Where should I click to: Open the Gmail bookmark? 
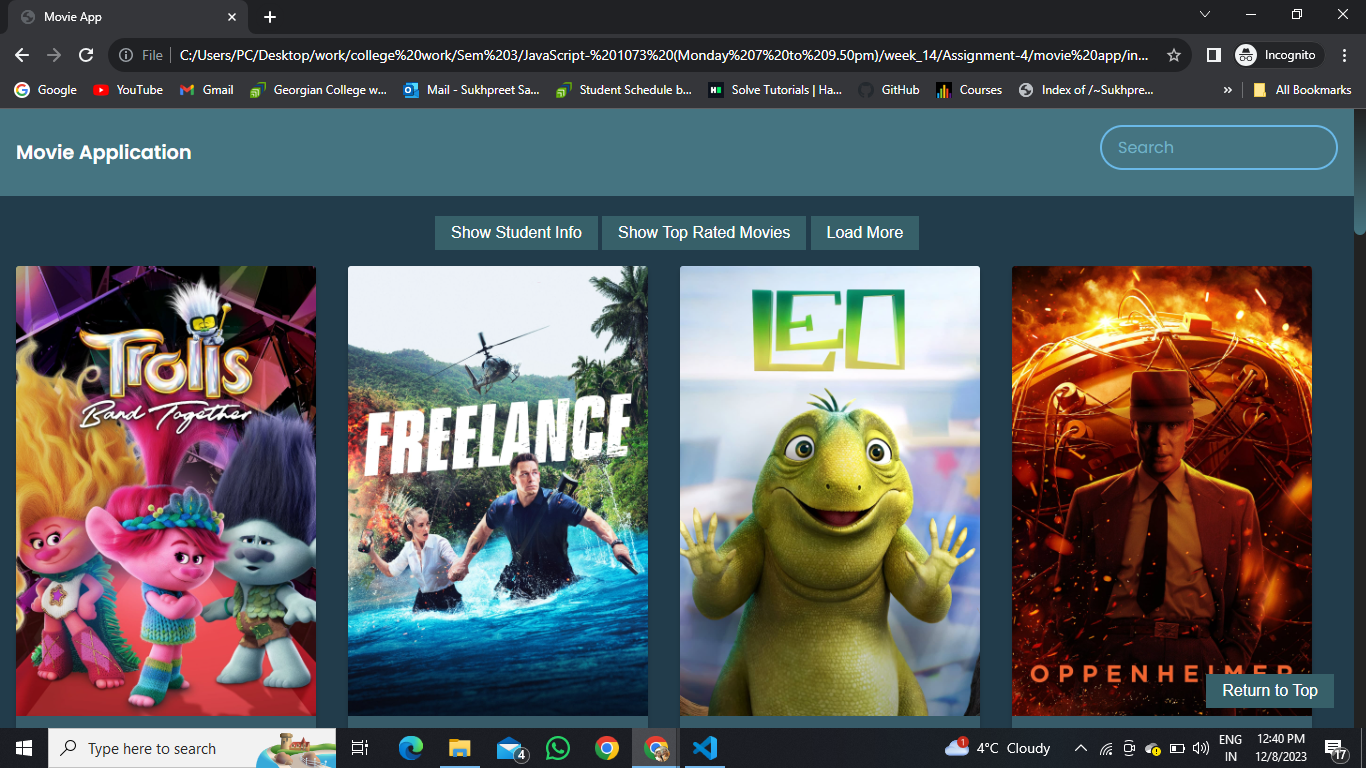(x=207, y=90)
